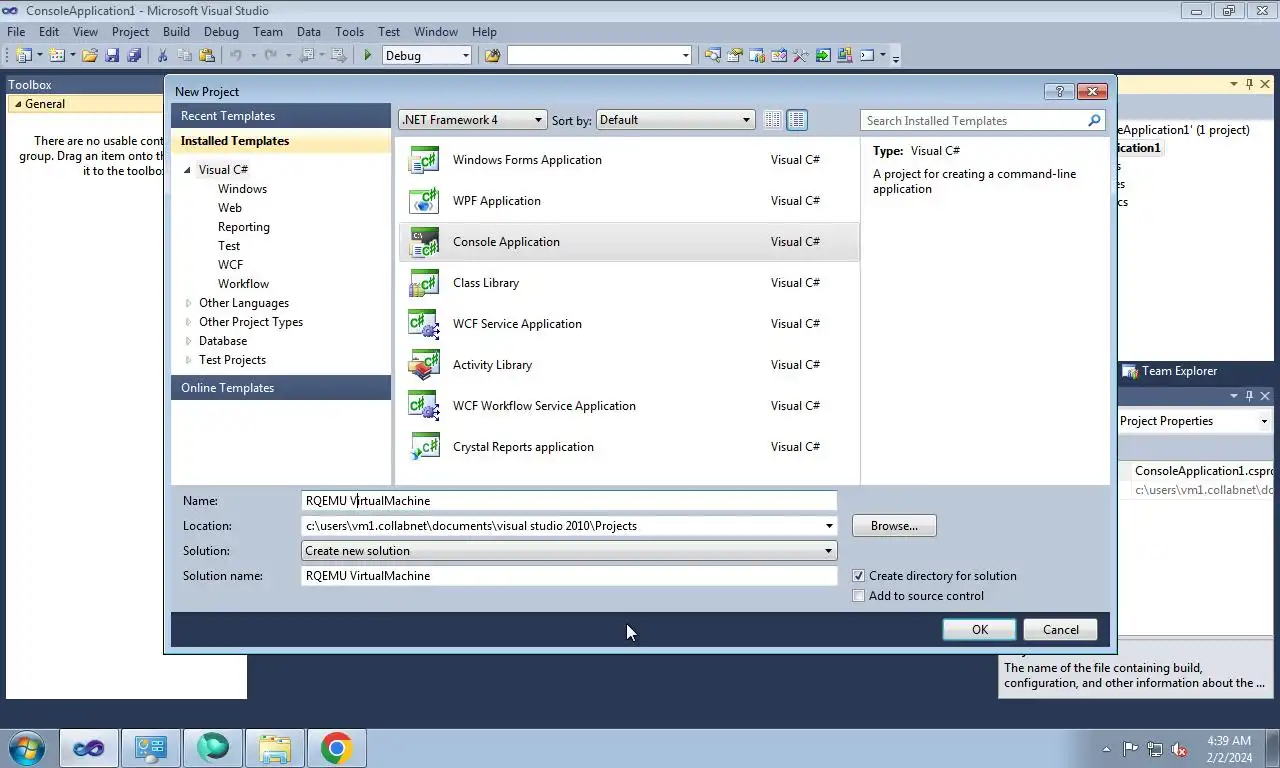This screenshot has height=768, width=1280.
Task: Expand the Other Project Types node
Action: point(188,322)
